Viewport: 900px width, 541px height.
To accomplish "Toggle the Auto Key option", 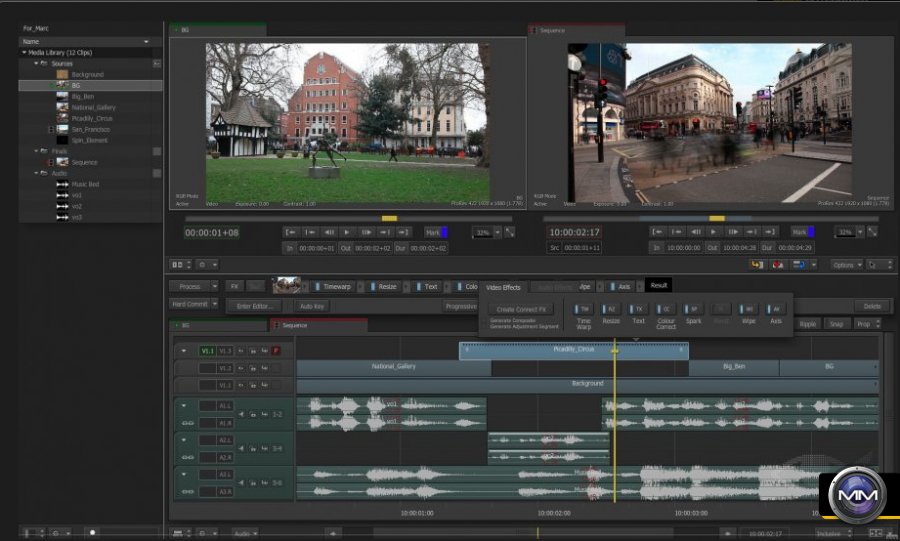I will point(311,306).
